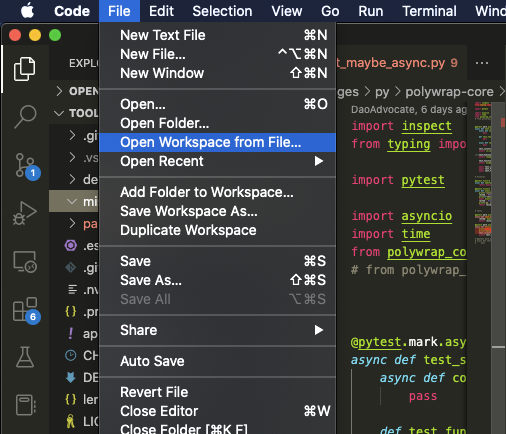This screenshot has width=506, height=434.
Task: Click polywrap-core breadcrumb segment
Action: coord(449,92)
